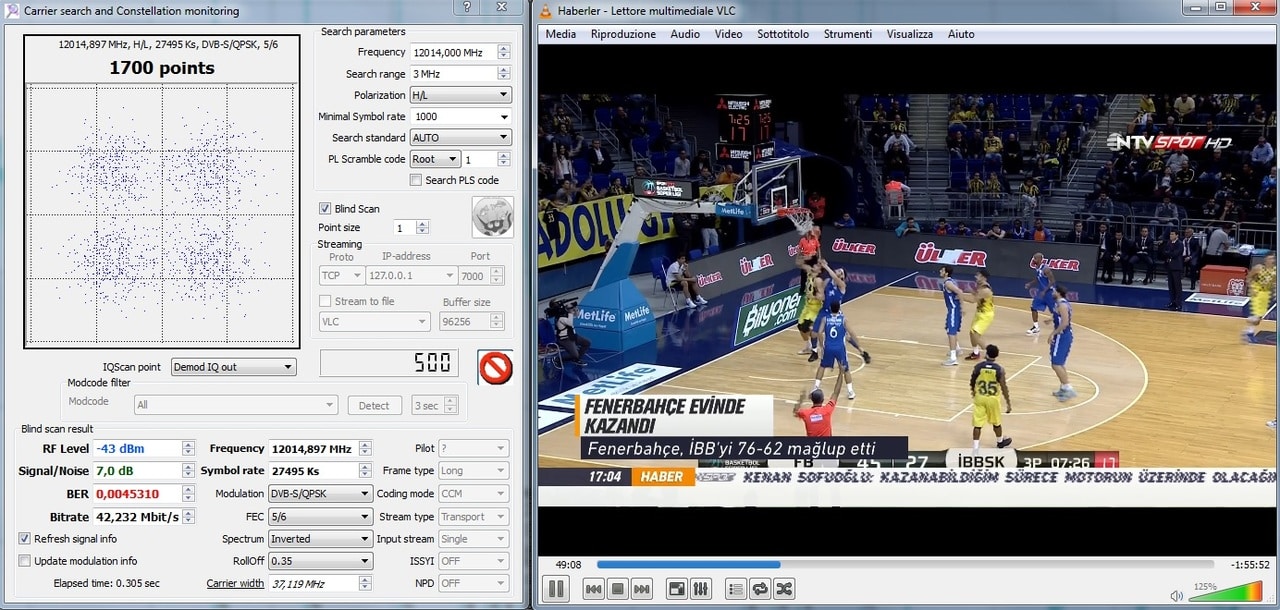1280x610 pixels.
Task: Open the Riproduzione menu
Action: click(623, 34)
